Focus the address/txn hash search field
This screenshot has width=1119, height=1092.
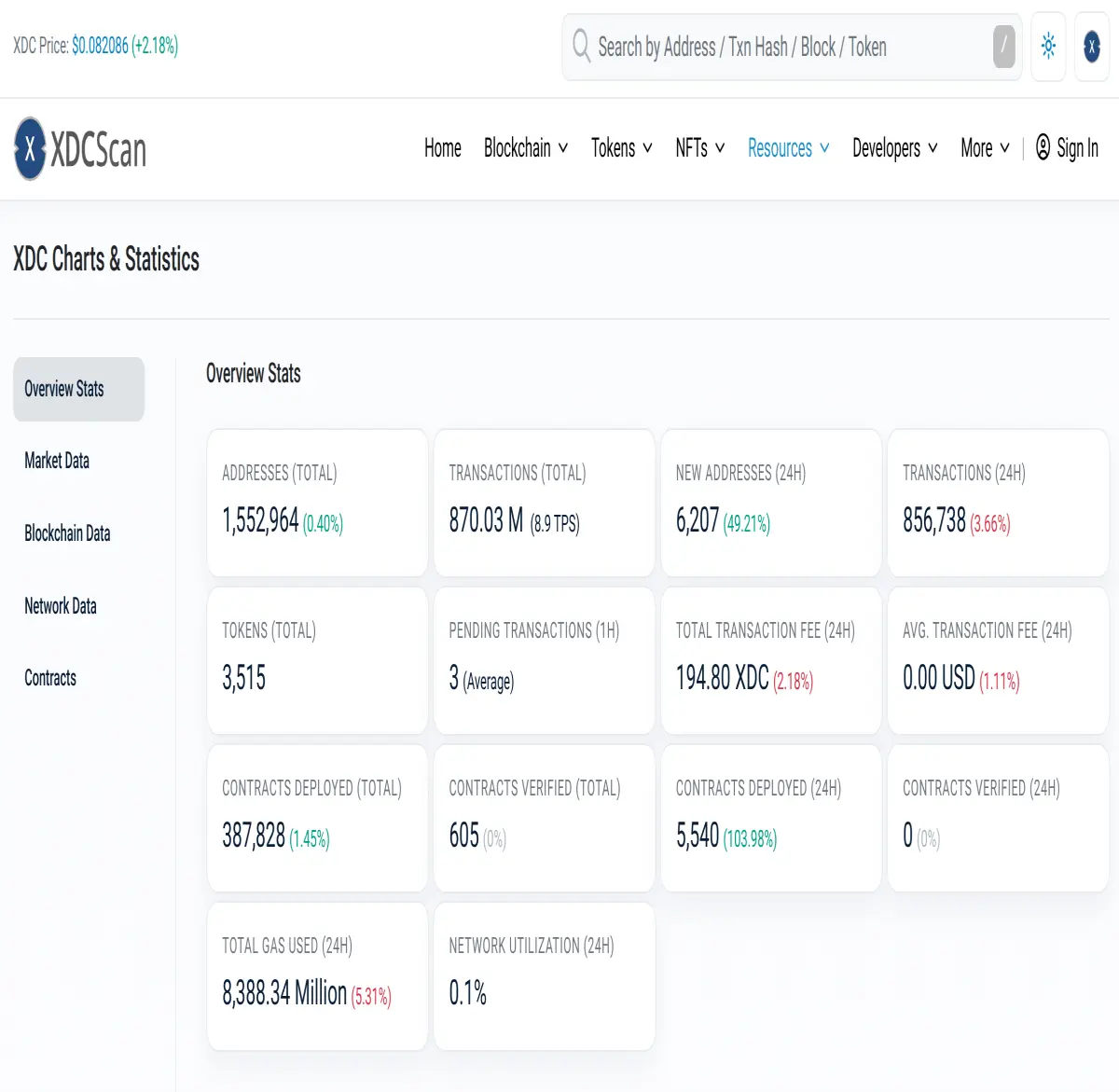[x=793, y=47]
